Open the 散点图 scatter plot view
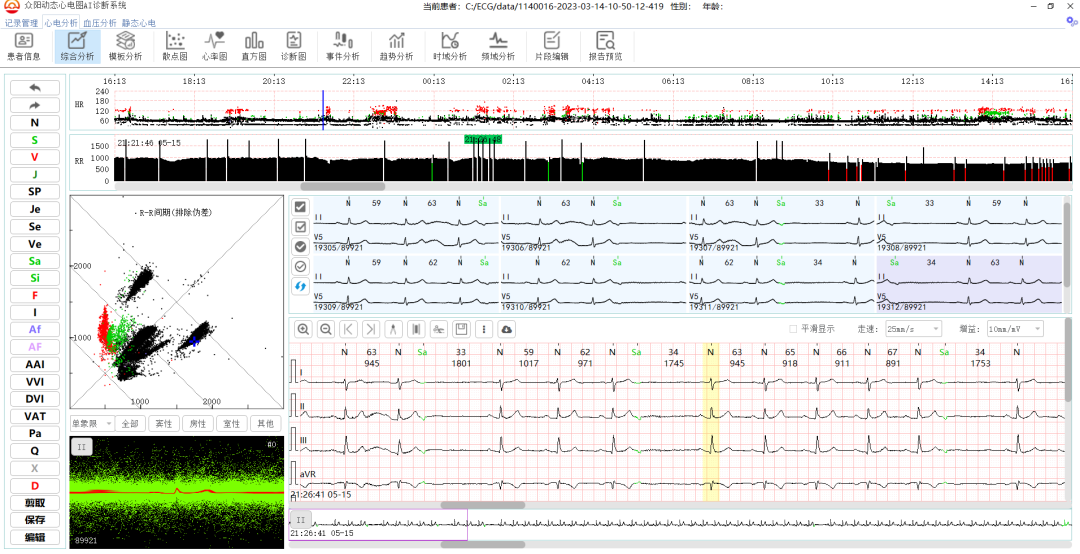Viewport: 1080px width, 554px height. point(175,46)
